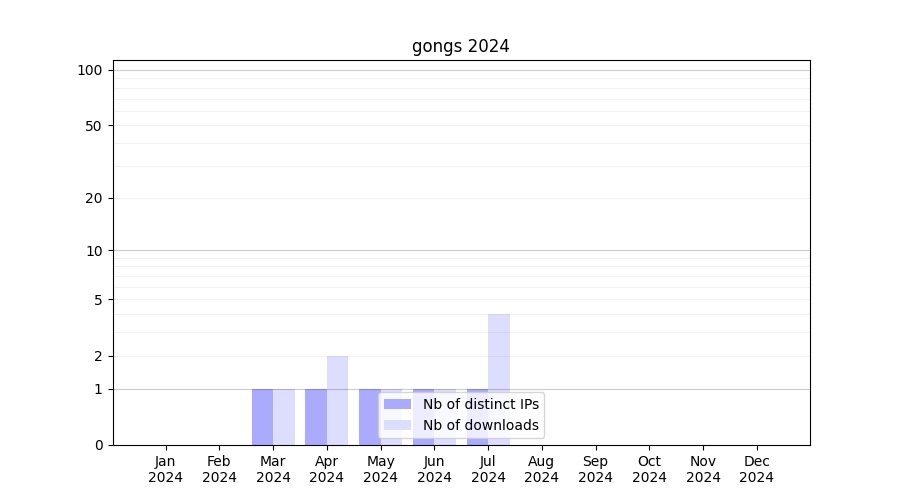
Task: Click the Mar 2024 downloads bar
Action: 284,417
